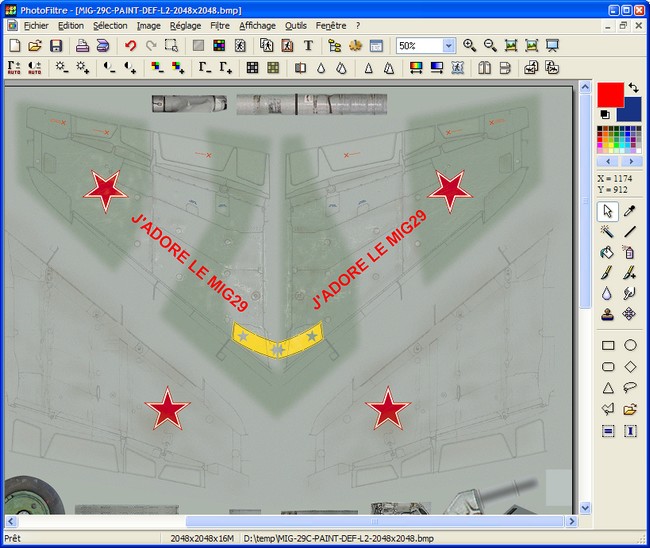Click the red foreground color swatch
This screenshot has width=650, height=548.
[610, 95]
